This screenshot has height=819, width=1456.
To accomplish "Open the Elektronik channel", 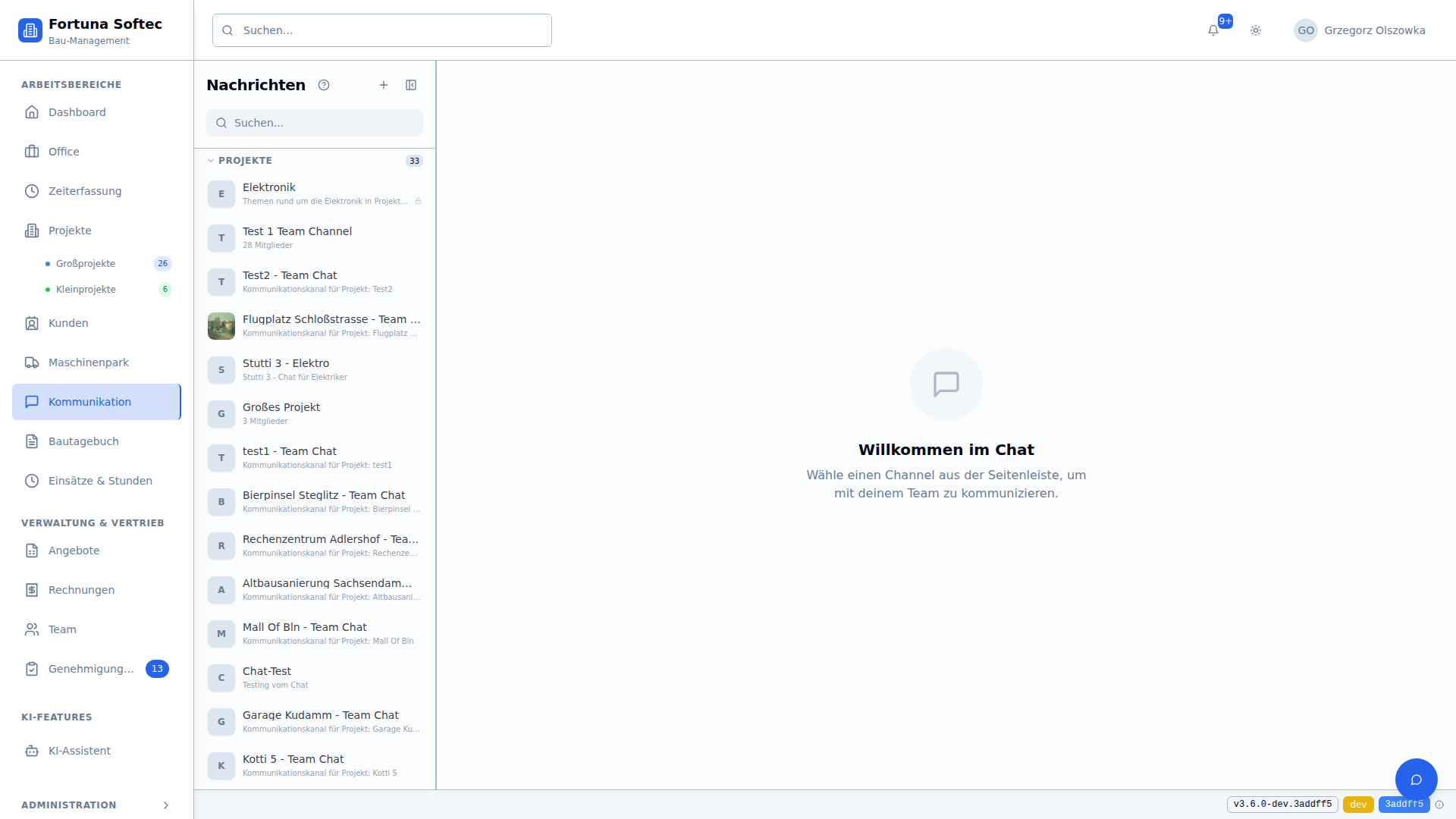I will coord(315,193).
